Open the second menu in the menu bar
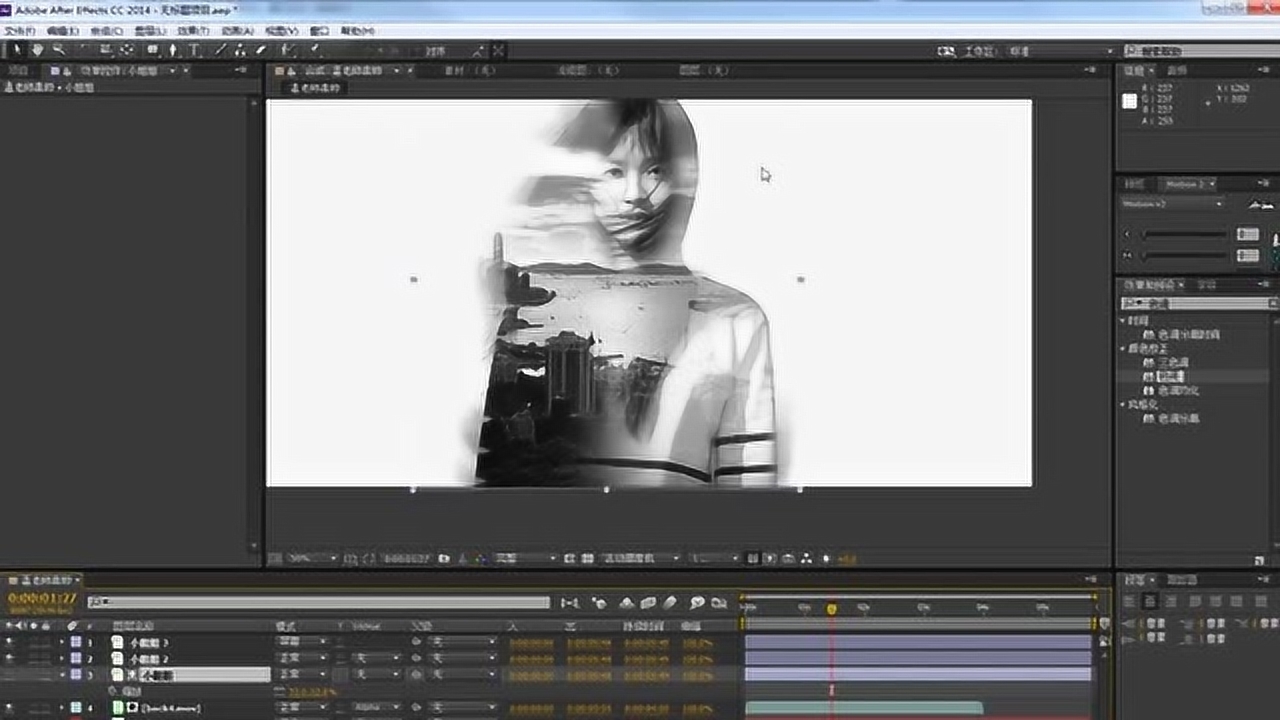 point(62,31)
